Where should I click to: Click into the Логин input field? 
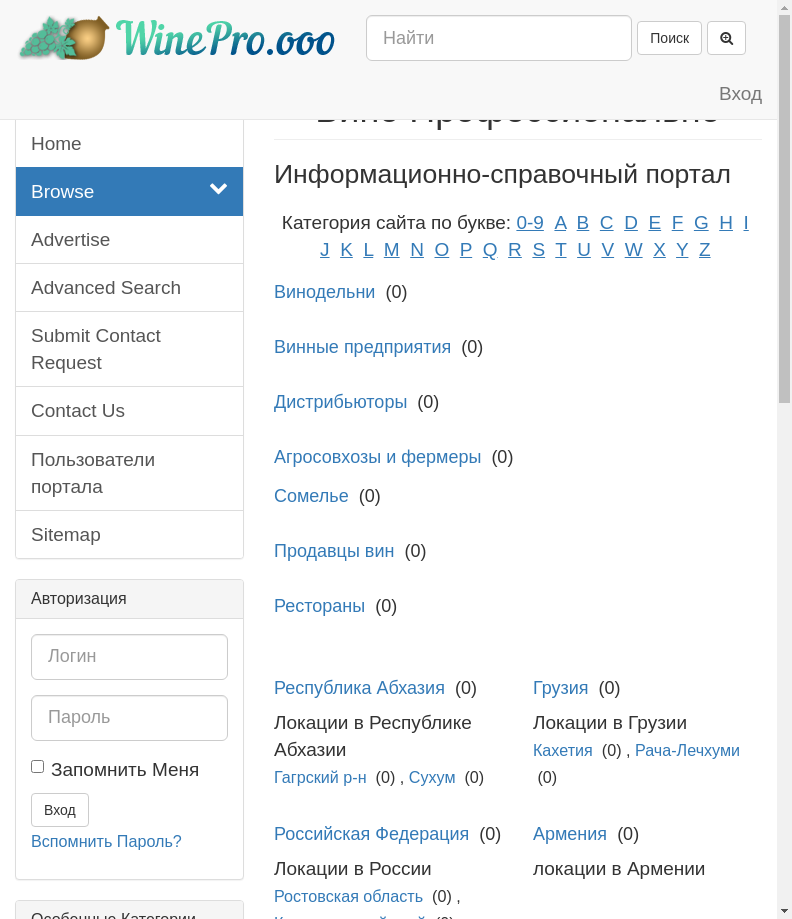(129, 657)
